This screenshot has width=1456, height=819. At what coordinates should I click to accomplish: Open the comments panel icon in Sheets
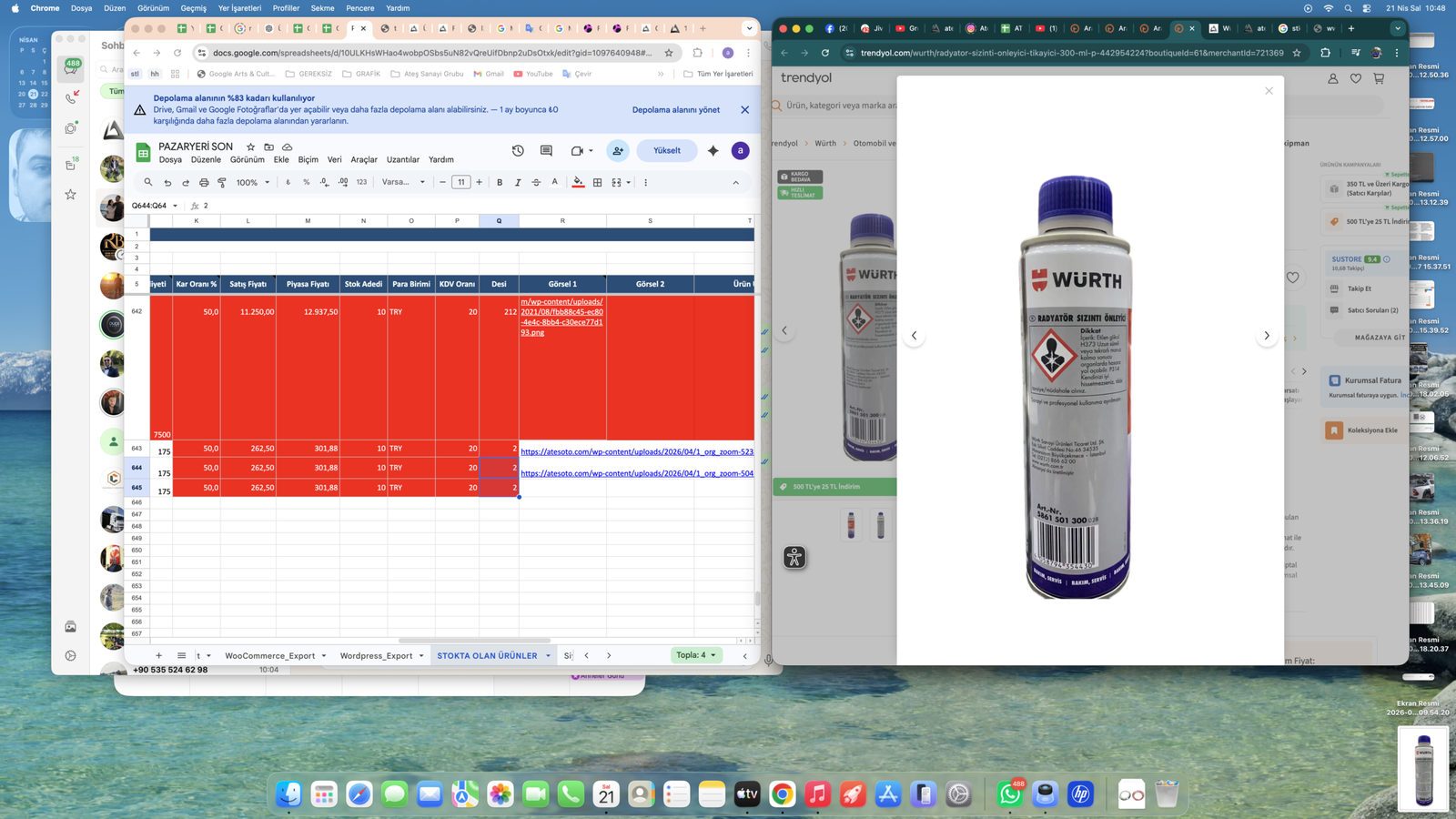[546, 150]
